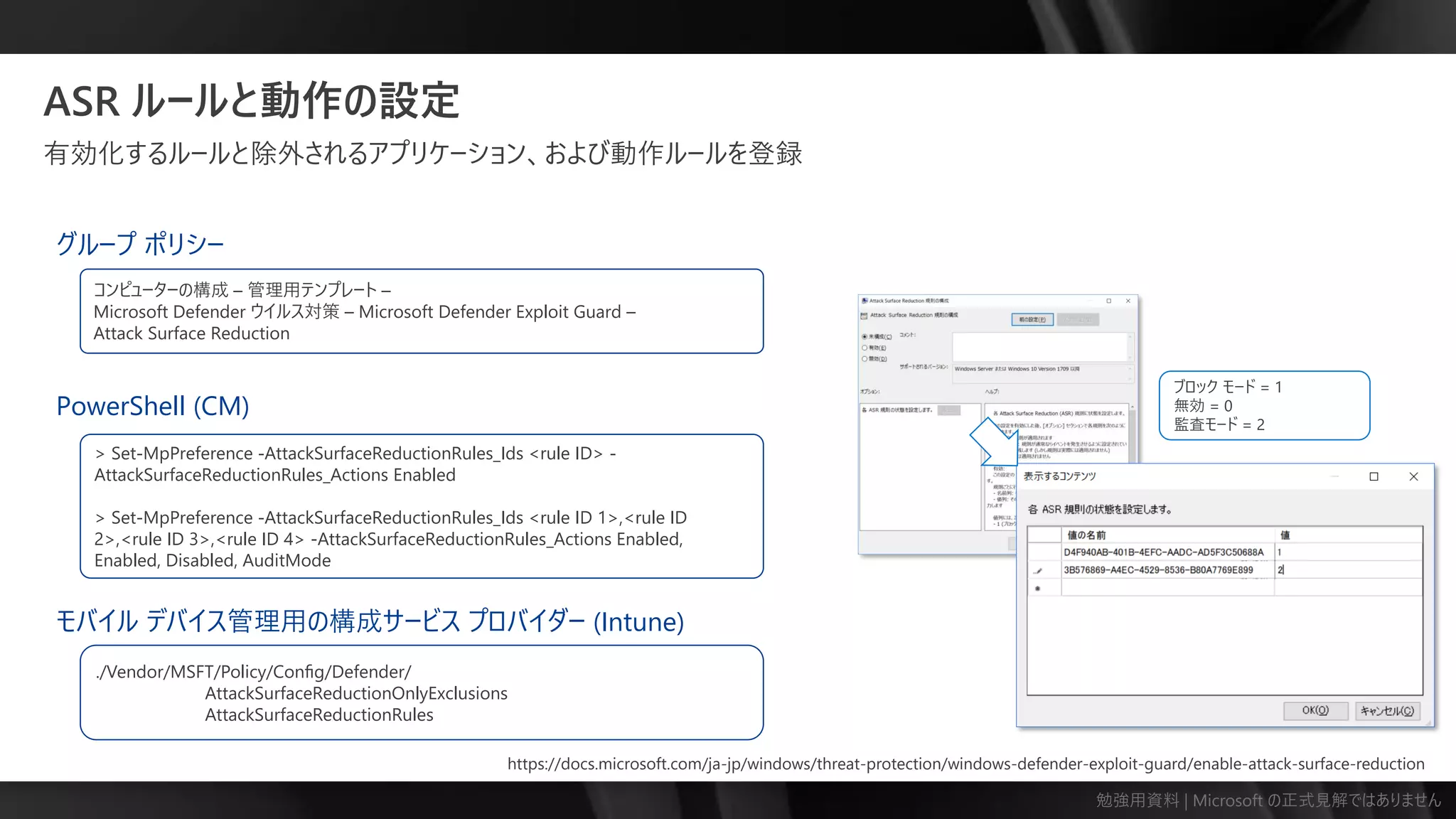Click the グループ ポリシー heading
Image resolution: width=1456 pixels, height=819 pixels.
(140, 244)
